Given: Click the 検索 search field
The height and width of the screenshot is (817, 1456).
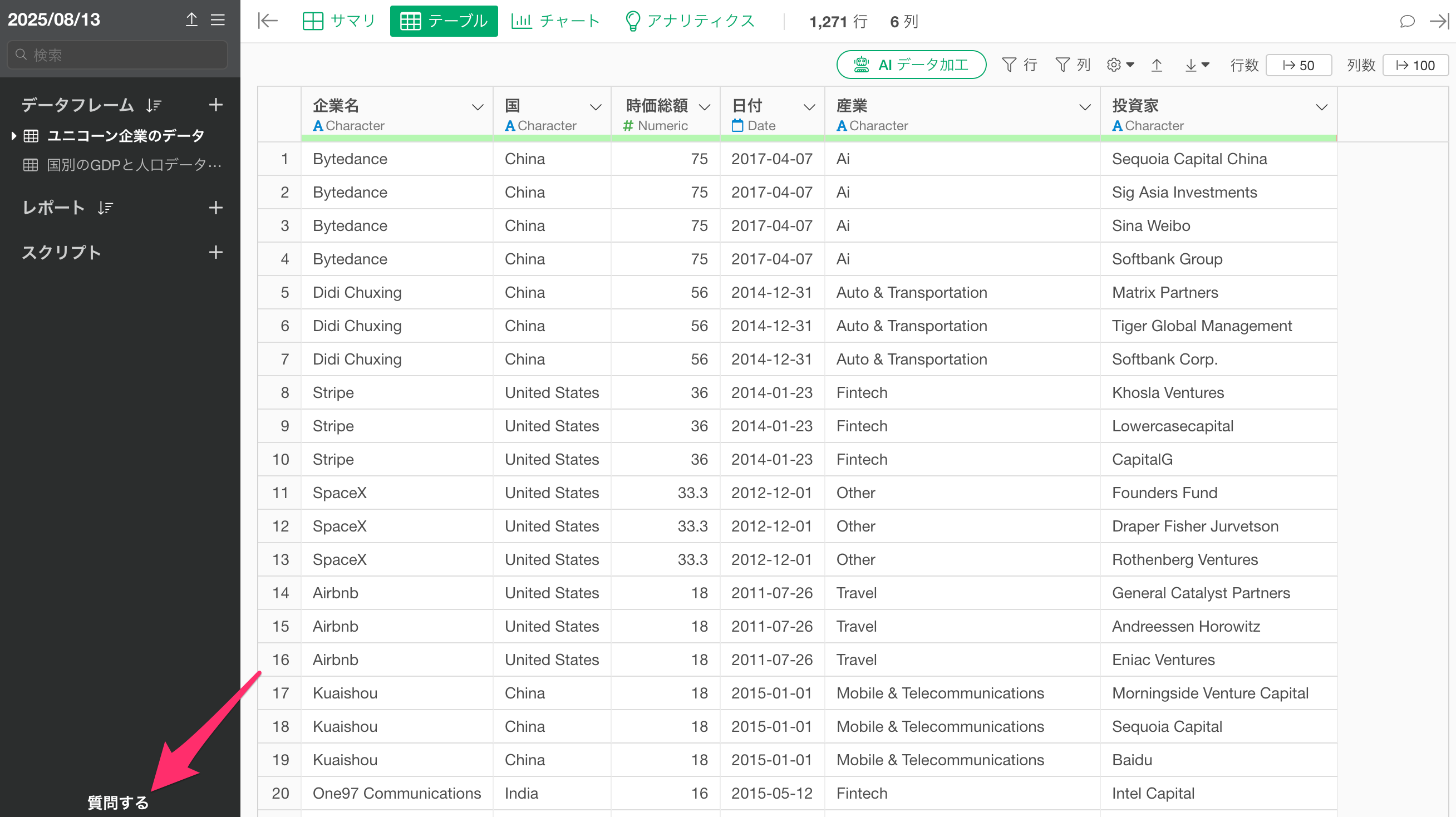Looking at the screenshot, I should coord(117,55).
